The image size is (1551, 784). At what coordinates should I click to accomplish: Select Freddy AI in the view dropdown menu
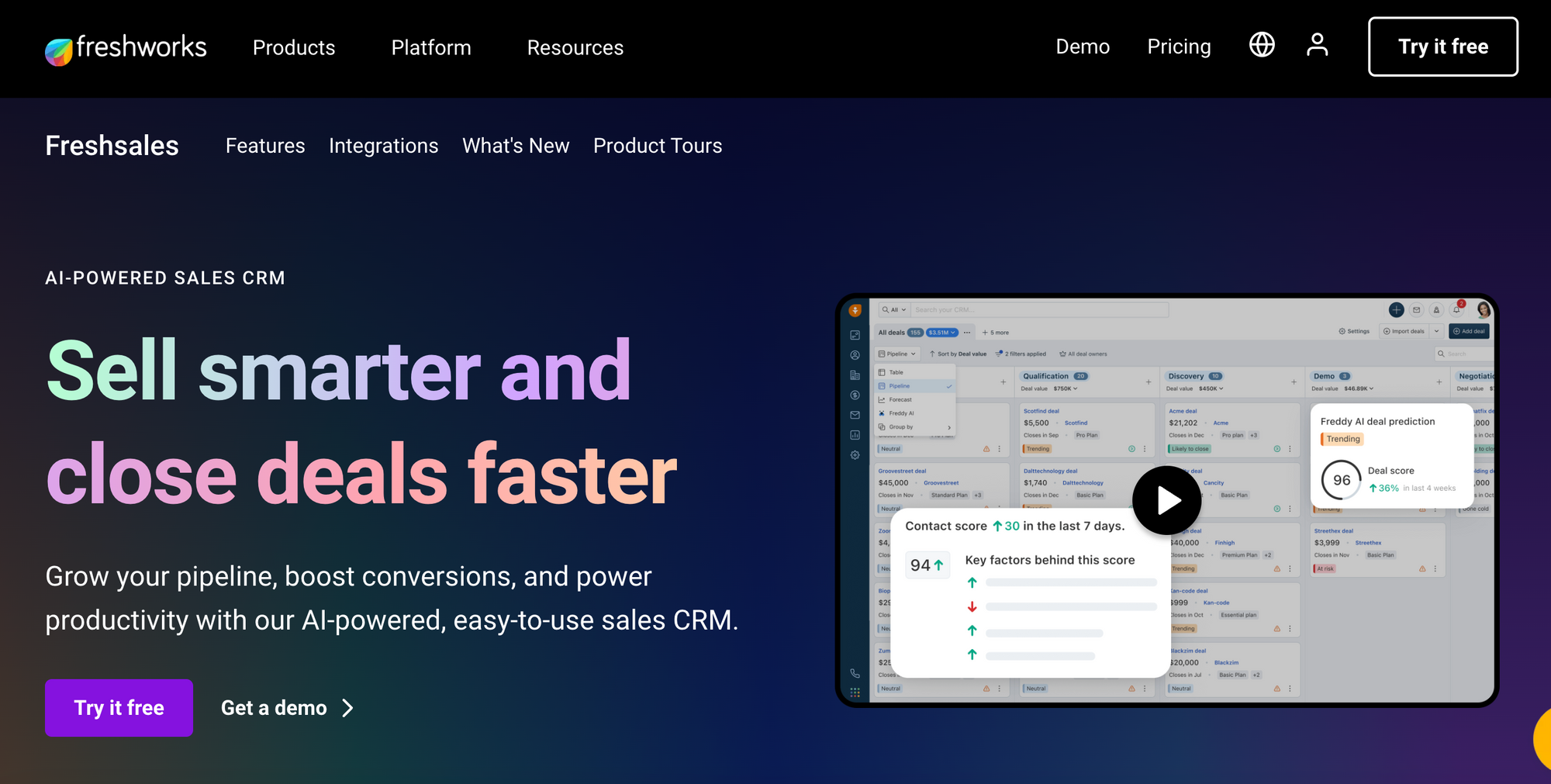(x=915, y=413)
